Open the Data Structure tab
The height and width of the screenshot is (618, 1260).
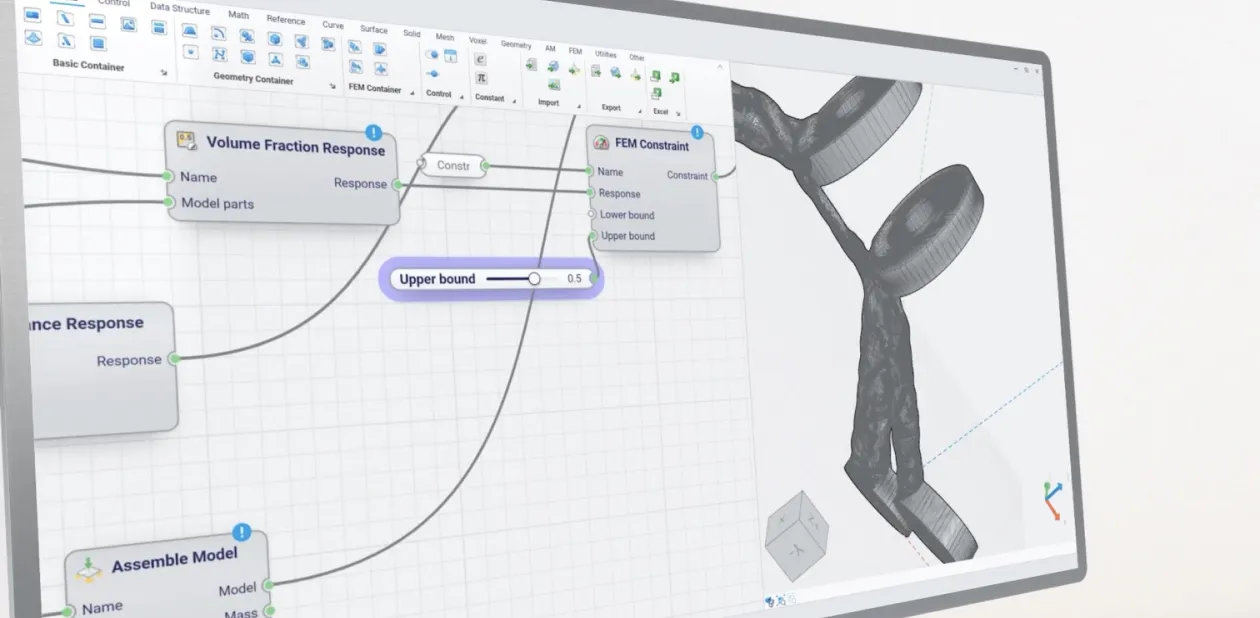click(179, 10)
